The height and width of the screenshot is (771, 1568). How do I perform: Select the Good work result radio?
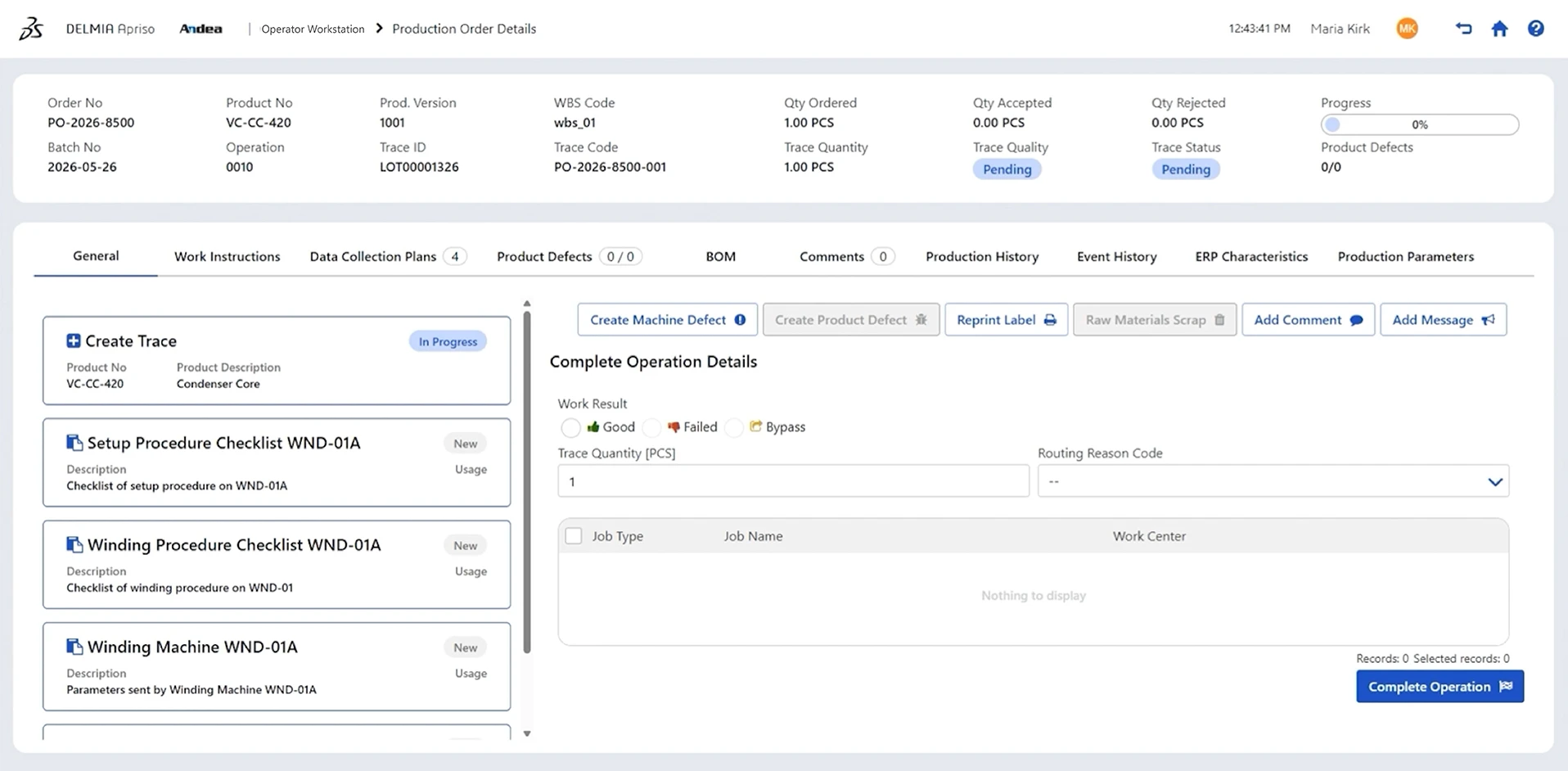[x=570, y=427]
